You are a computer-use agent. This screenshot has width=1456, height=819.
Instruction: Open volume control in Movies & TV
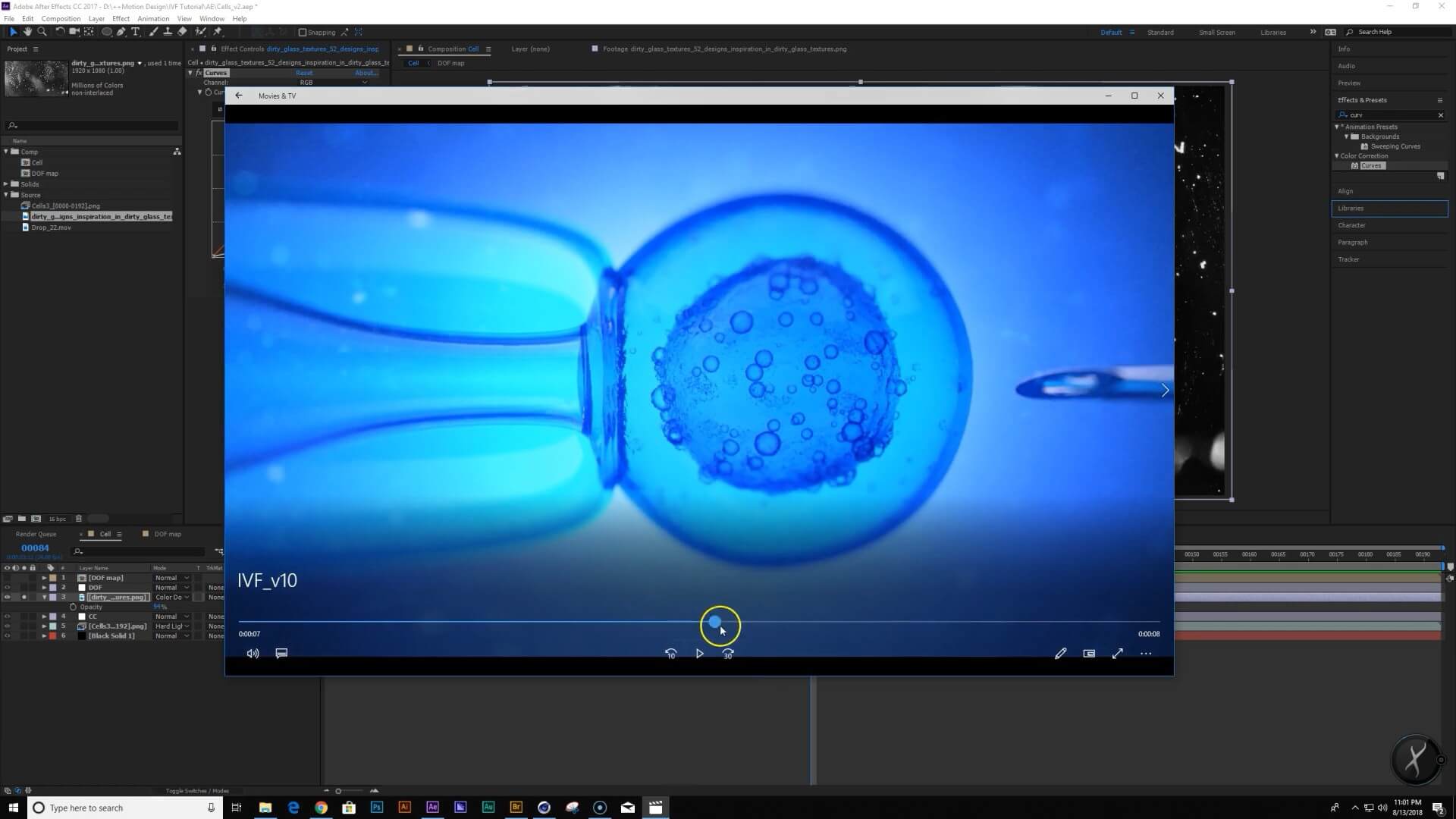click(x=253, y=654)
